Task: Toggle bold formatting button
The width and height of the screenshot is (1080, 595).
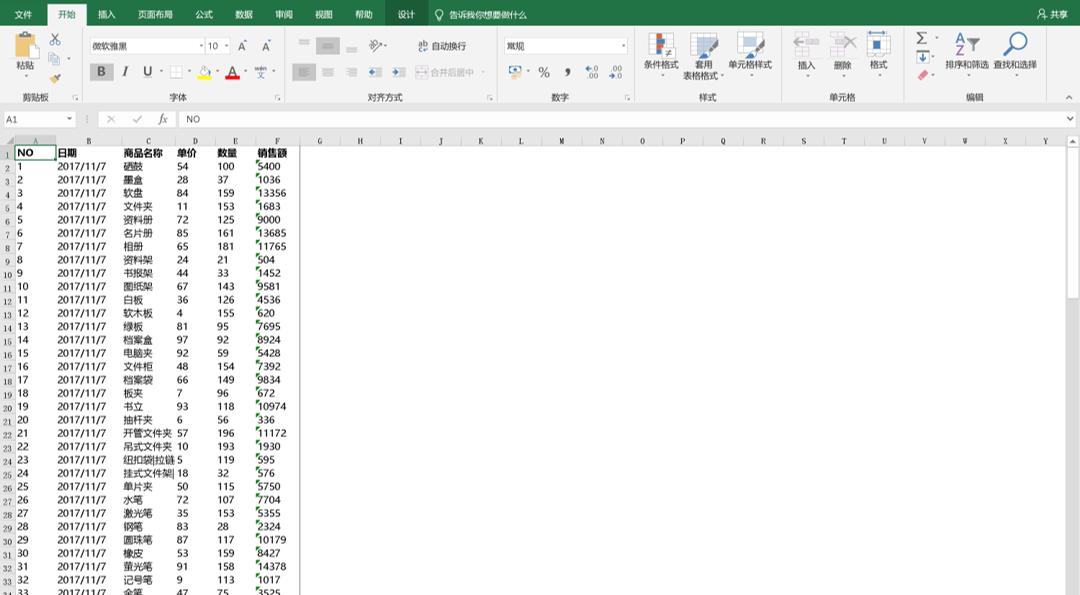Action: point(101,72)
